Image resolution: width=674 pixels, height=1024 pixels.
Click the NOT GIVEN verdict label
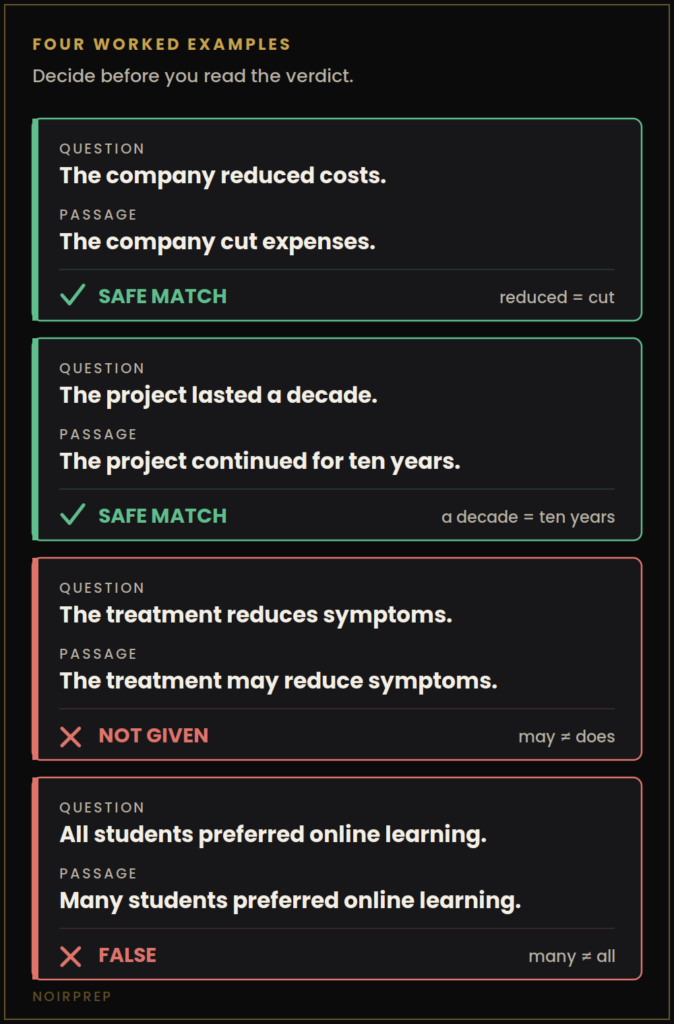click(x=153, y=736)
